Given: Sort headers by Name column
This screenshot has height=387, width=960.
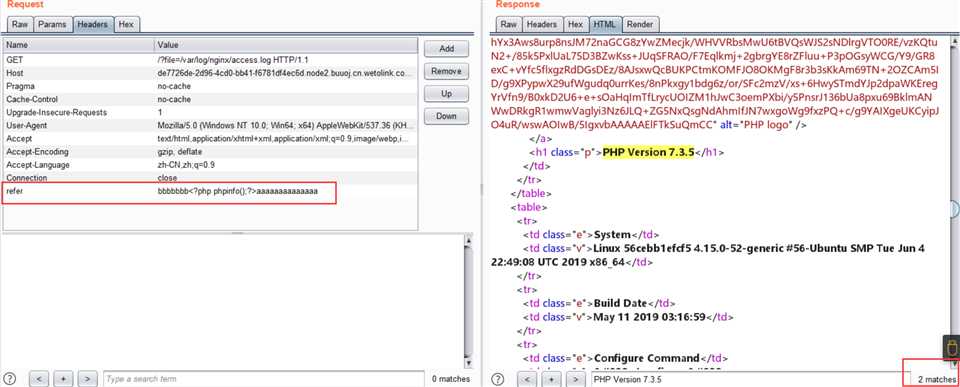Looking at the screenshot, I should (79, 45).
